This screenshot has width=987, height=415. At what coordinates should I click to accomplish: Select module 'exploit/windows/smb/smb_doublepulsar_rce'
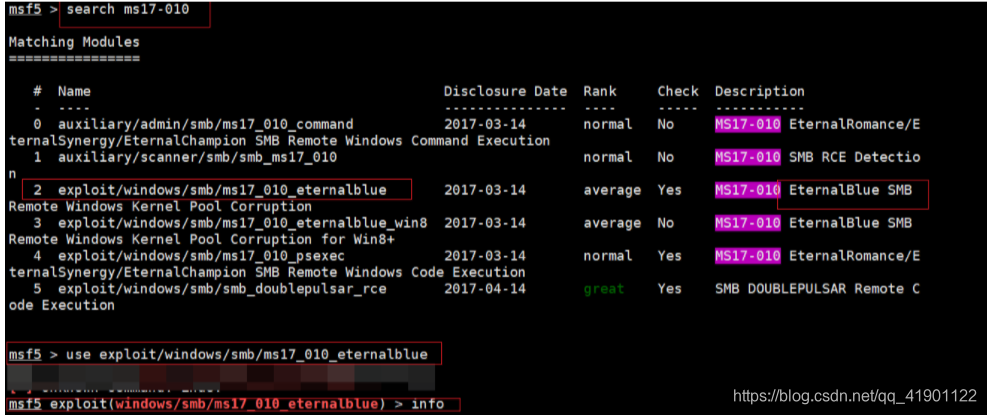pos(222,288)
